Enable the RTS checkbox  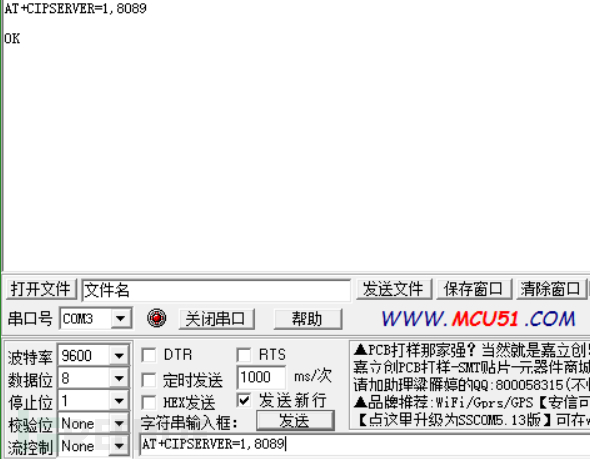243,355
